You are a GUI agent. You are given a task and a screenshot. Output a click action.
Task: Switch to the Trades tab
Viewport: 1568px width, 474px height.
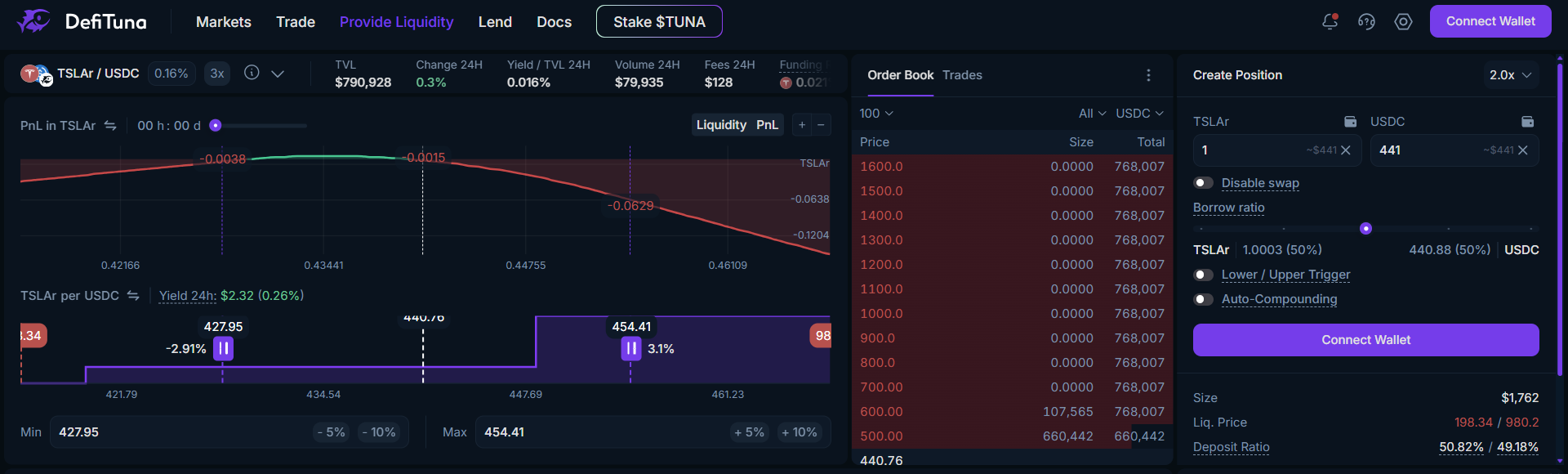coord(962,74)
